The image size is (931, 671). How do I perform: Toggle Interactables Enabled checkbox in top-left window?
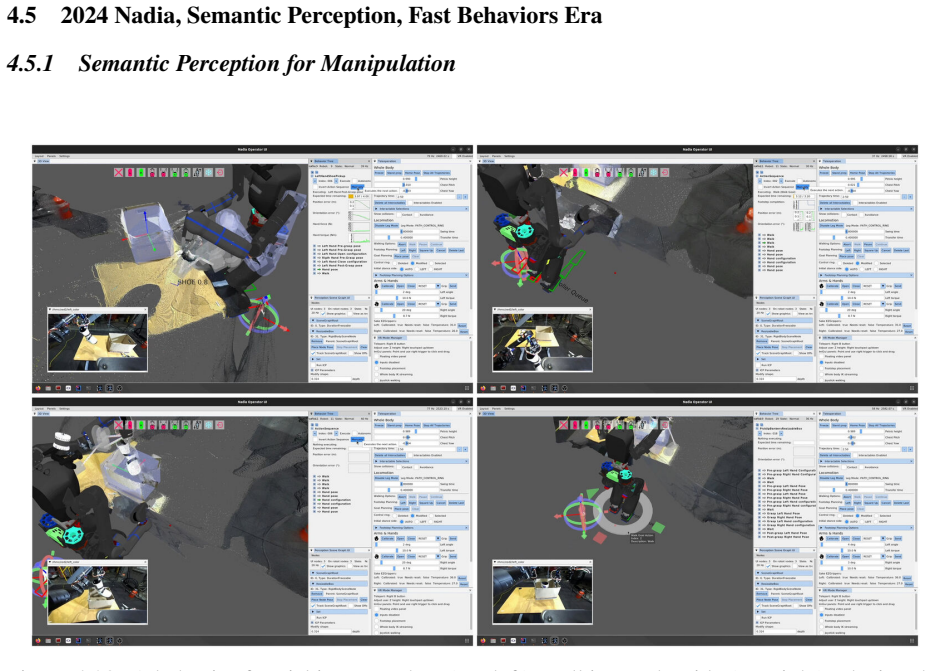tap(410, 203)
